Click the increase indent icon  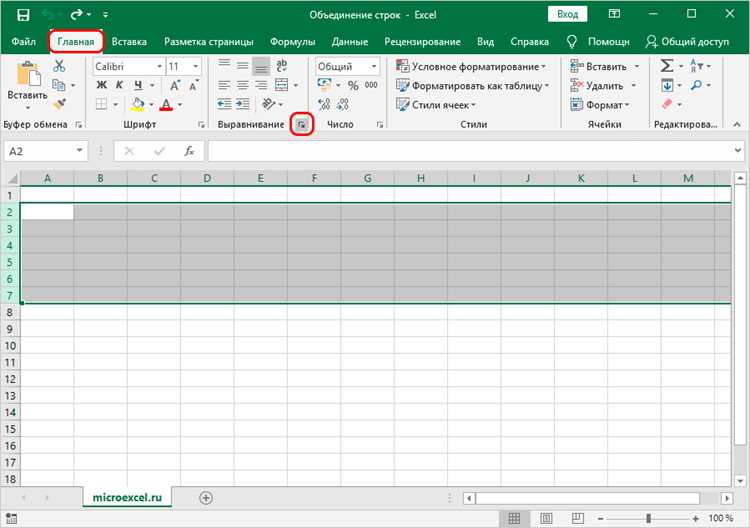point(243,104)
